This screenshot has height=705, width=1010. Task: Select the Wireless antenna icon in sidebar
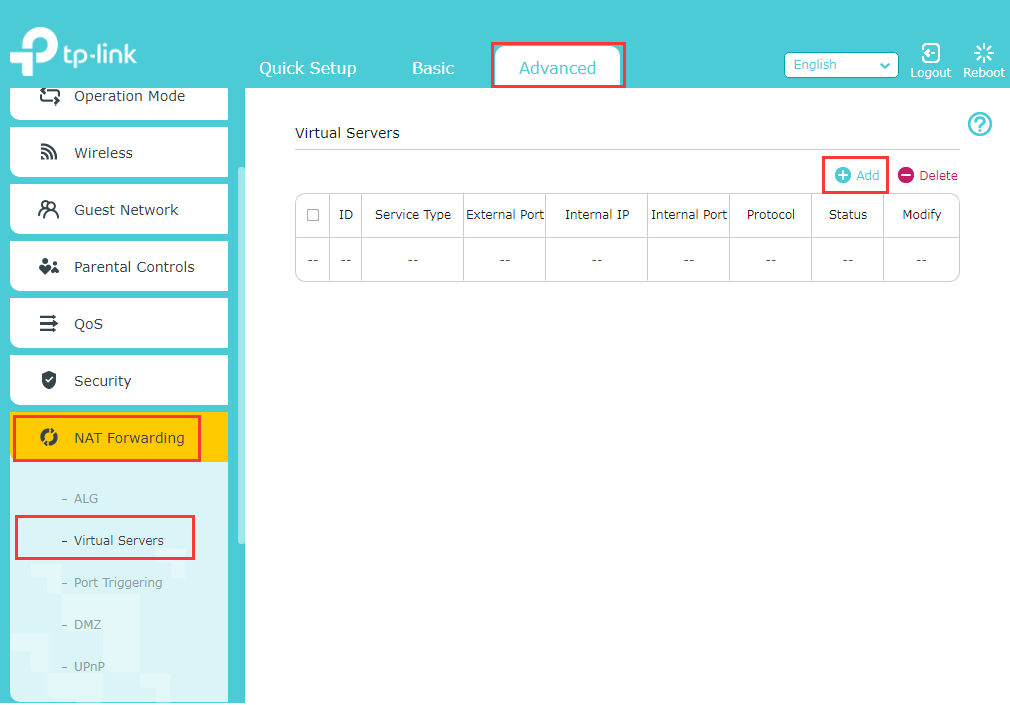point(48,152)
